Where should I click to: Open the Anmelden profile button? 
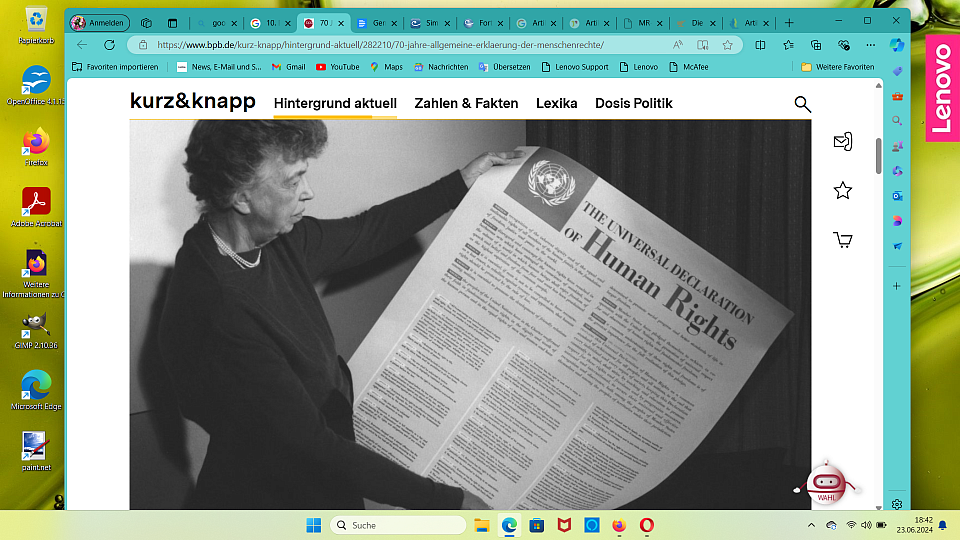pos(99,23)
